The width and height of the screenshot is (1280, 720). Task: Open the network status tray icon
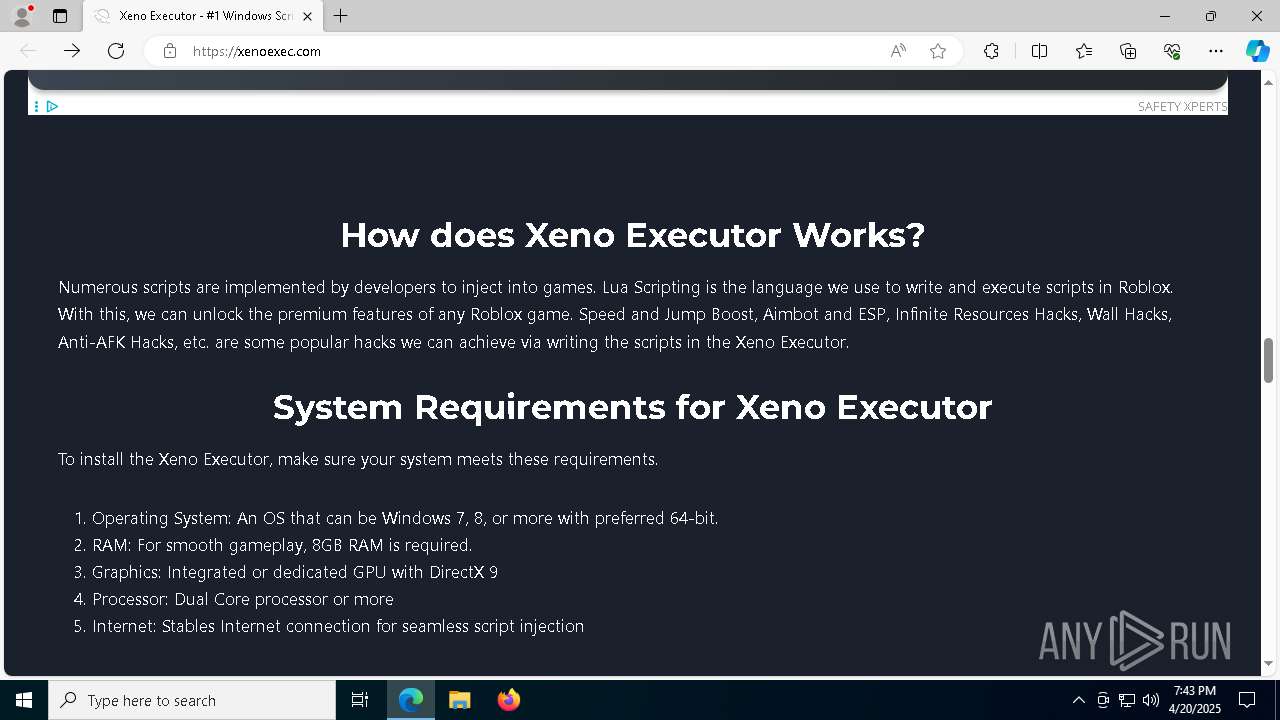point(1127,700)
